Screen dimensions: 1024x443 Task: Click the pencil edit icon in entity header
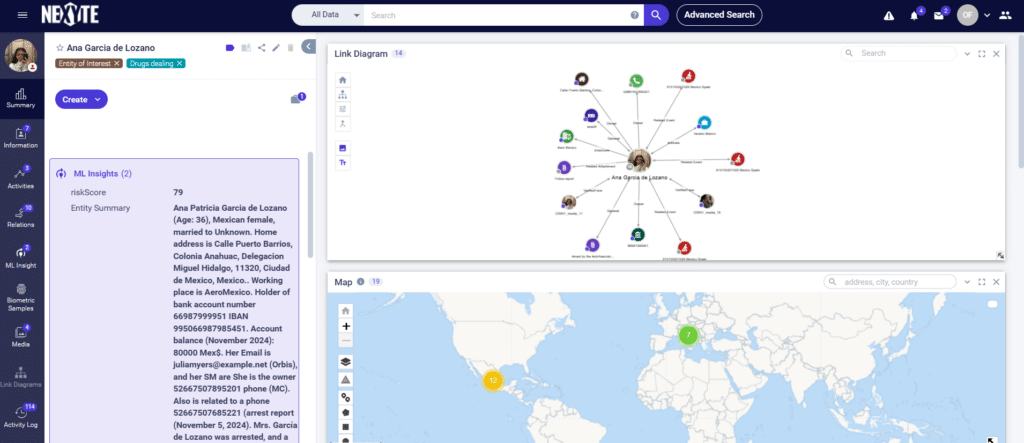click(x=276, y=48)
